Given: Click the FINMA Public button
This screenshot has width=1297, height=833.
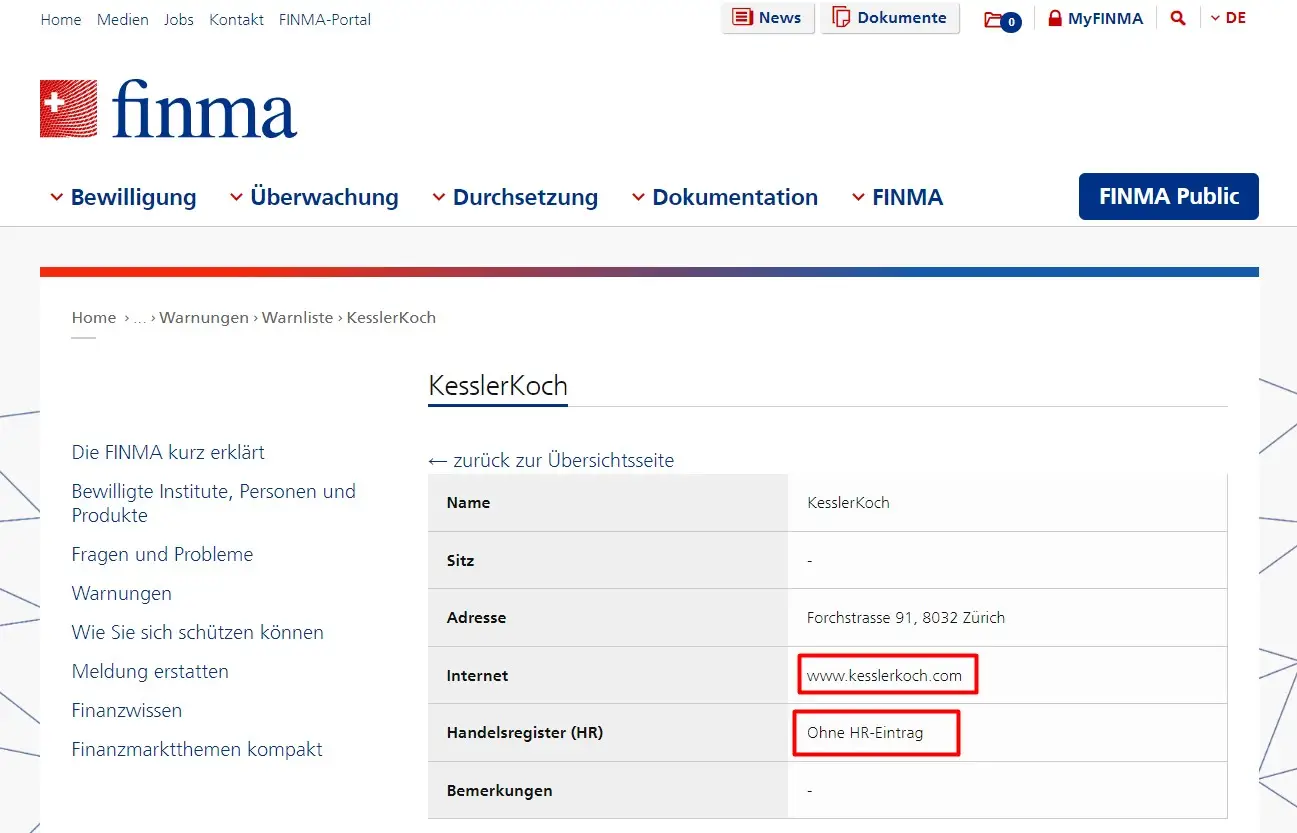Looking at the screenshot, I should (1168, 197).
